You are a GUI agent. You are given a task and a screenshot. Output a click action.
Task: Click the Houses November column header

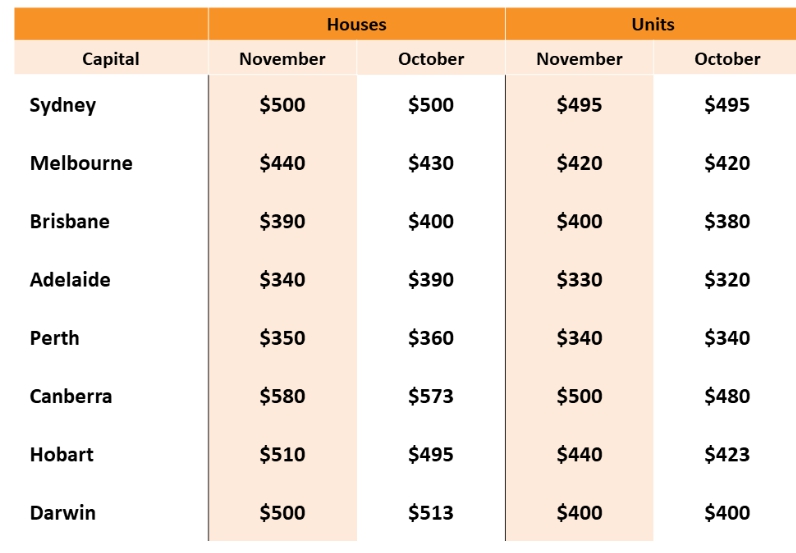tap(282, 58)
